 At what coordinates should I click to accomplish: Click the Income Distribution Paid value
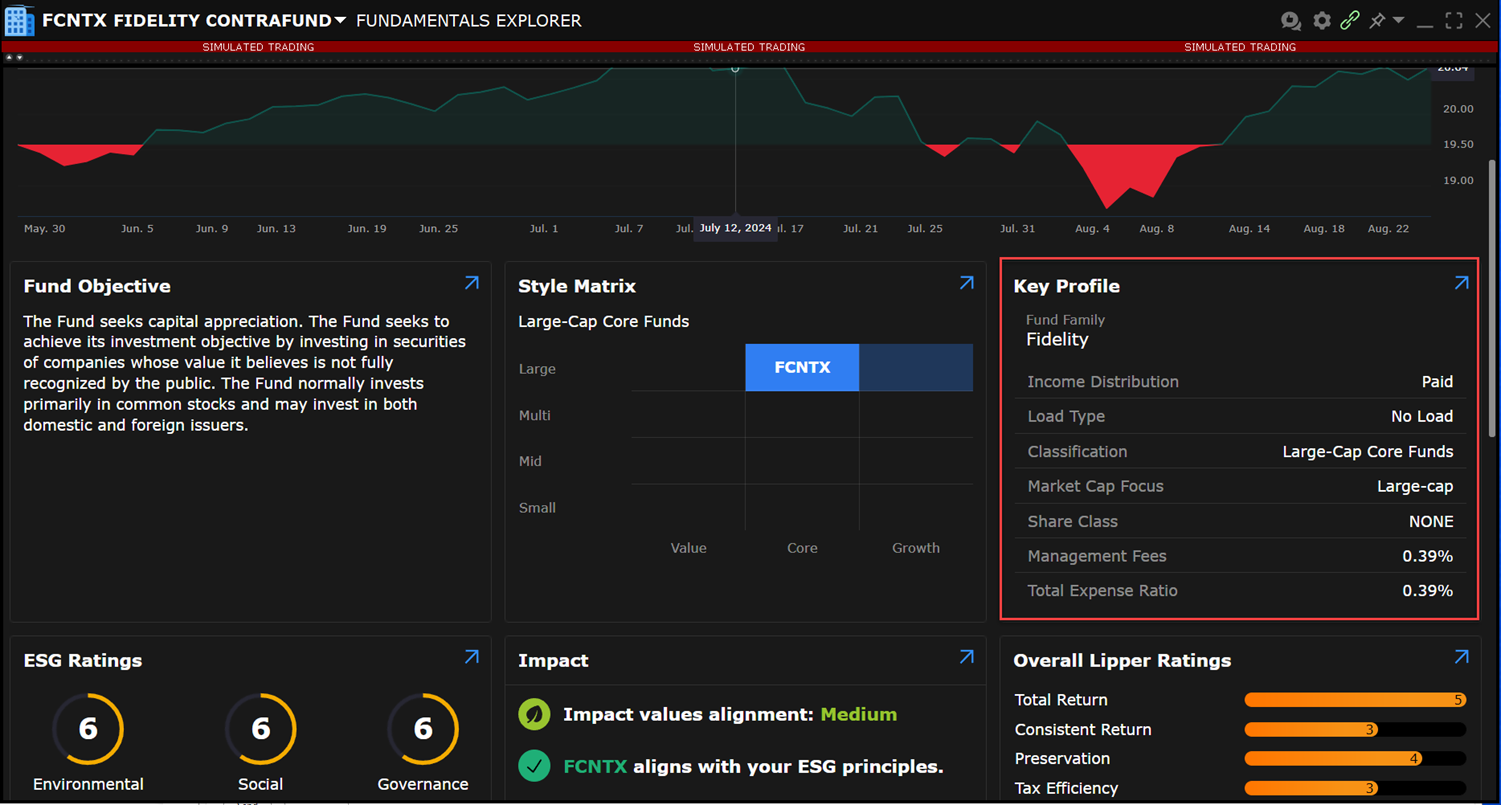1437,382
